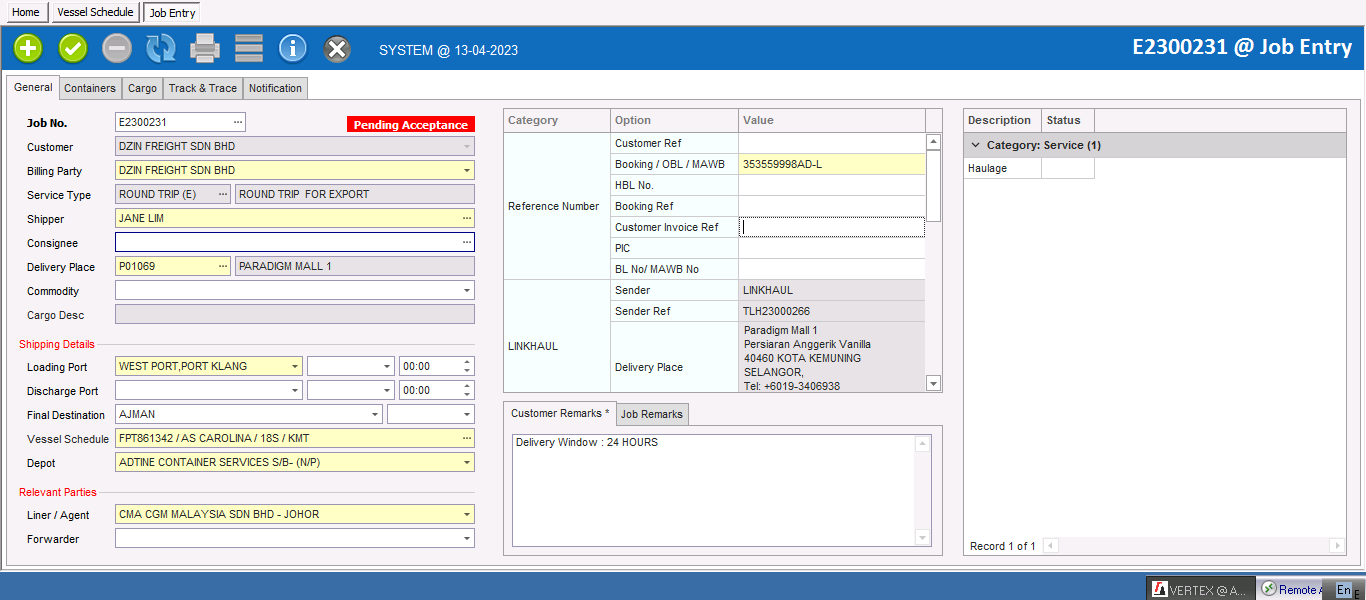Click the grey minus delete icon
This screenshot has width=1366, height=600.
(x=116, y=48)
